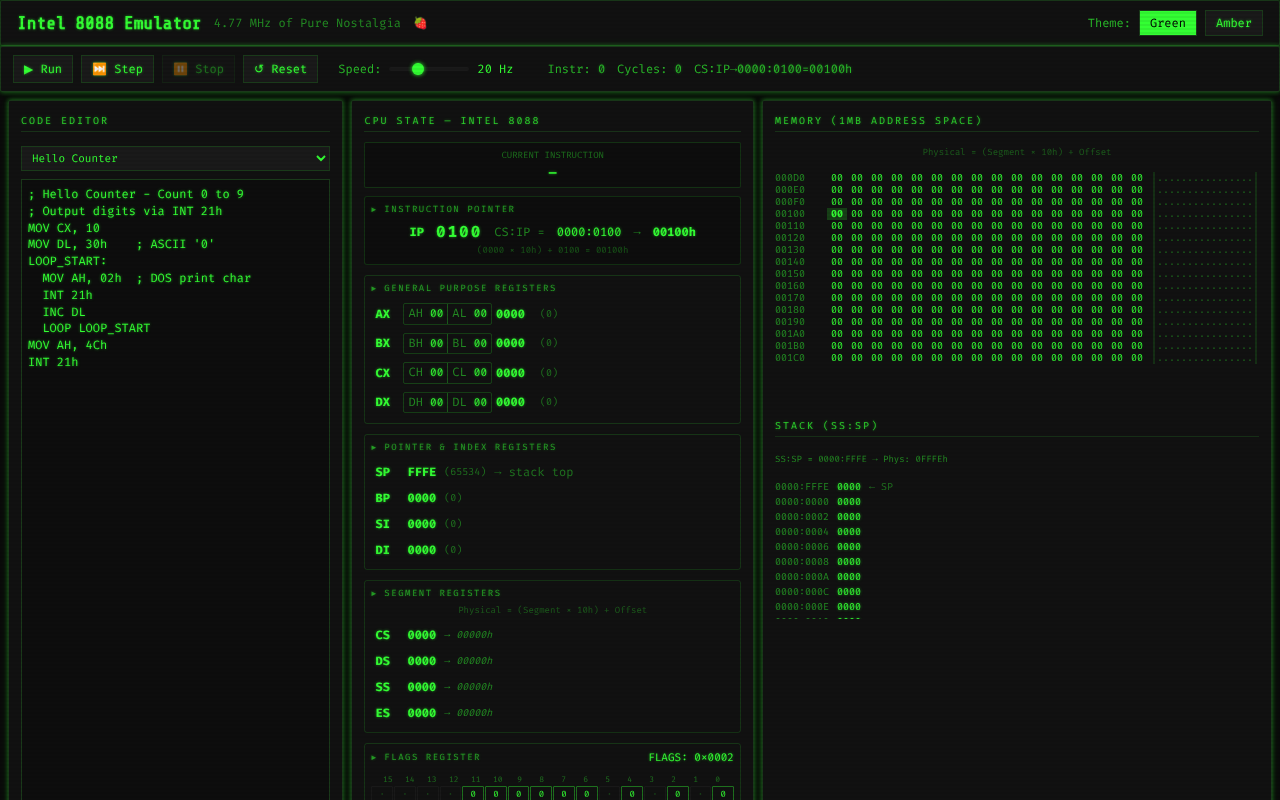Click the AX register label
1280x800 pixels.
(x=383, y=314)
